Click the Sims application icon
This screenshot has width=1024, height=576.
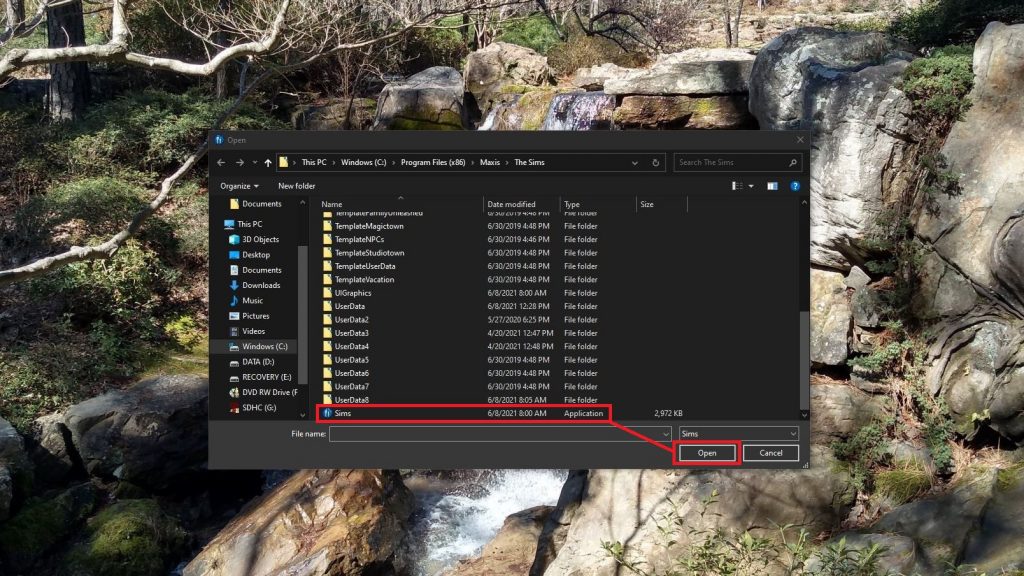pyautogui.click(x=327, y=413)
